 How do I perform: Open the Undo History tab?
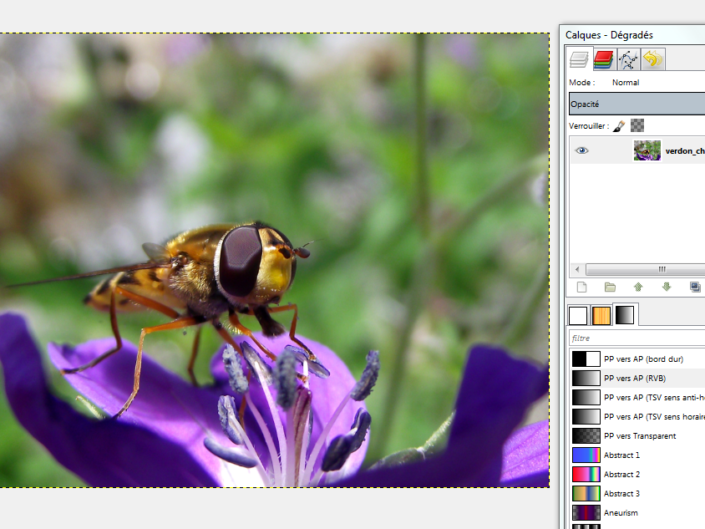tap(653, 59)
